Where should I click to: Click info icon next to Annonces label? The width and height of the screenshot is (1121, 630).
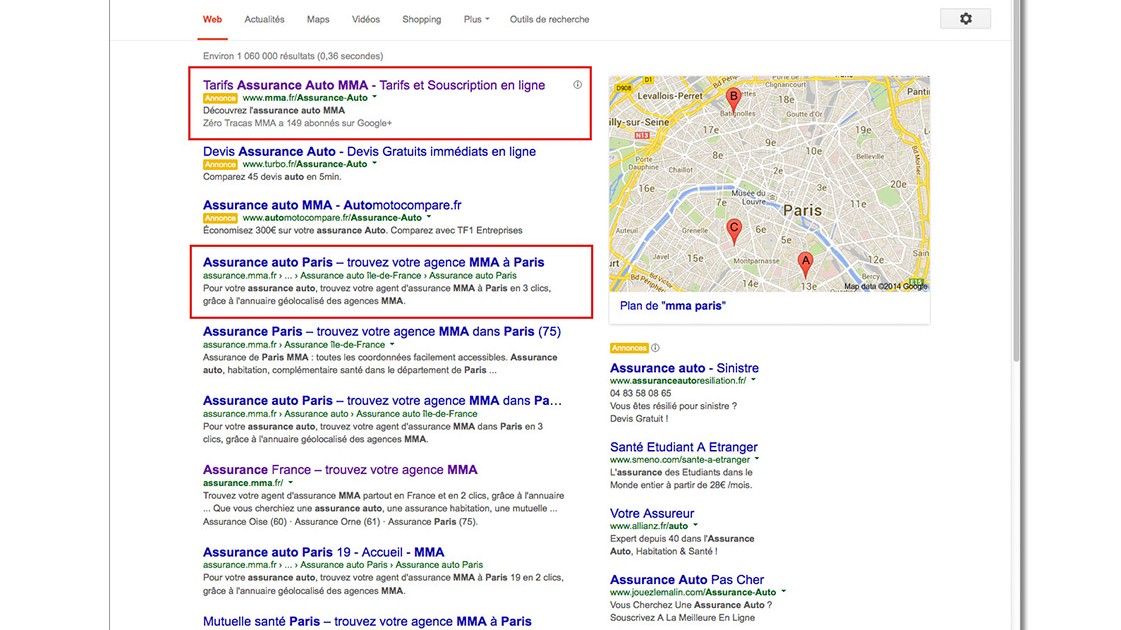(655, 348)
